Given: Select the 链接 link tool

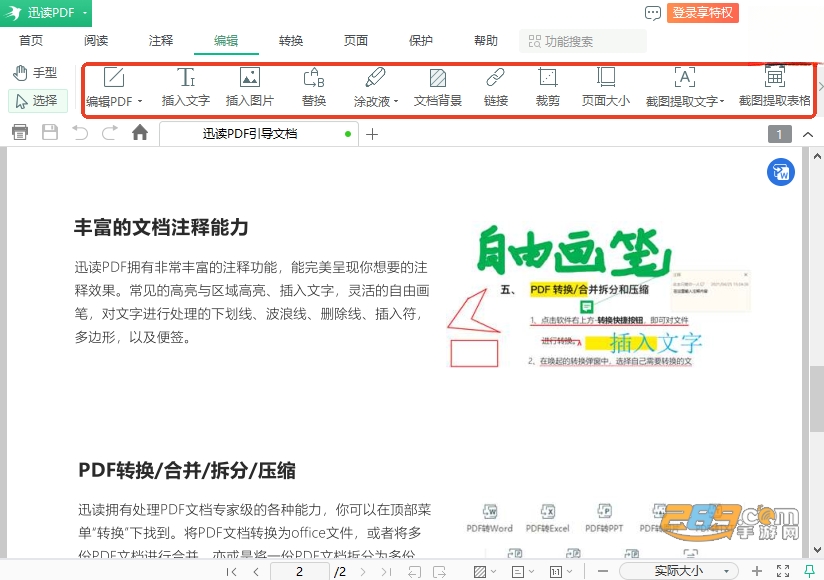Looking at the screenshot, I should 496,87.
